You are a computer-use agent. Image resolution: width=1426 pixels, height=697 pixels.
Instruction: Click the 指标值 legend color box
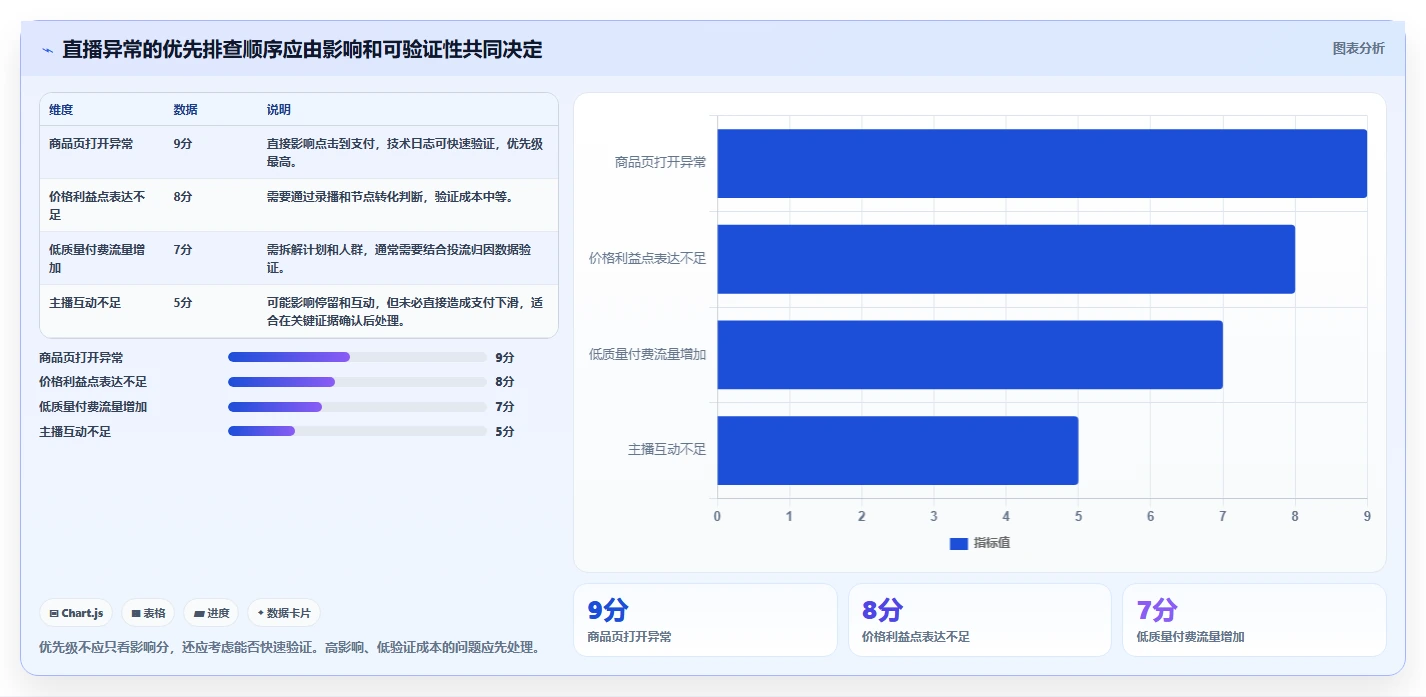coord(958,543)
